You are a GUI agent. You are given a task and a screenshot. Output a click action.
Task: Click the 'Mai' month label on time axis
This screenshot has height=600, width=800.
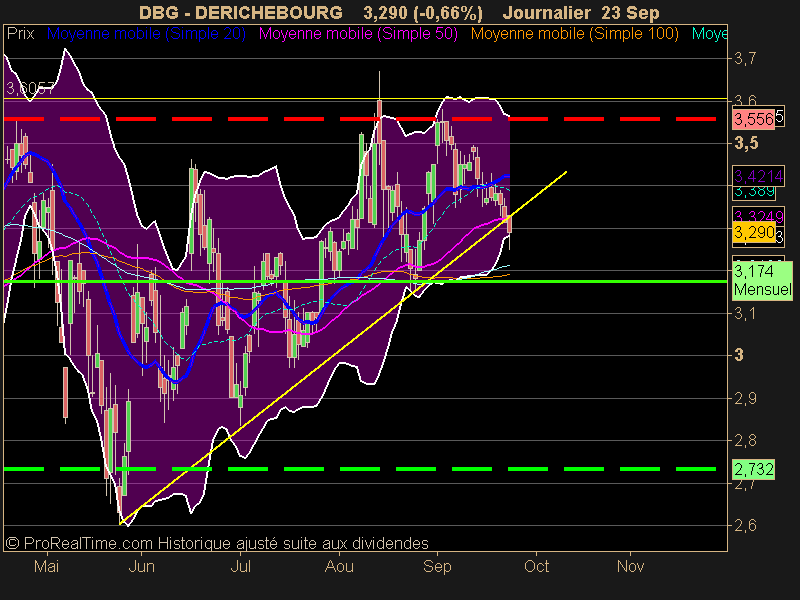(46, 566)
